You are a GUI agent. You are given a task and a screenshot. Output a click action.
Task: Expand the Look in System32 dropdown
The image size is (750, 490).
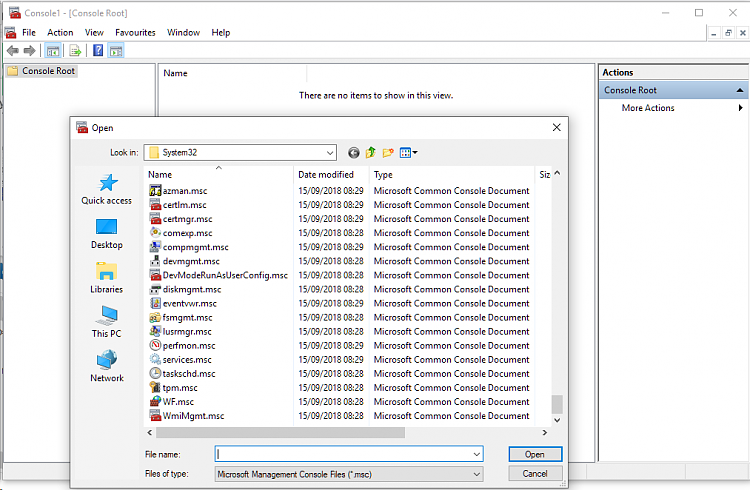[x=330, y=153]
